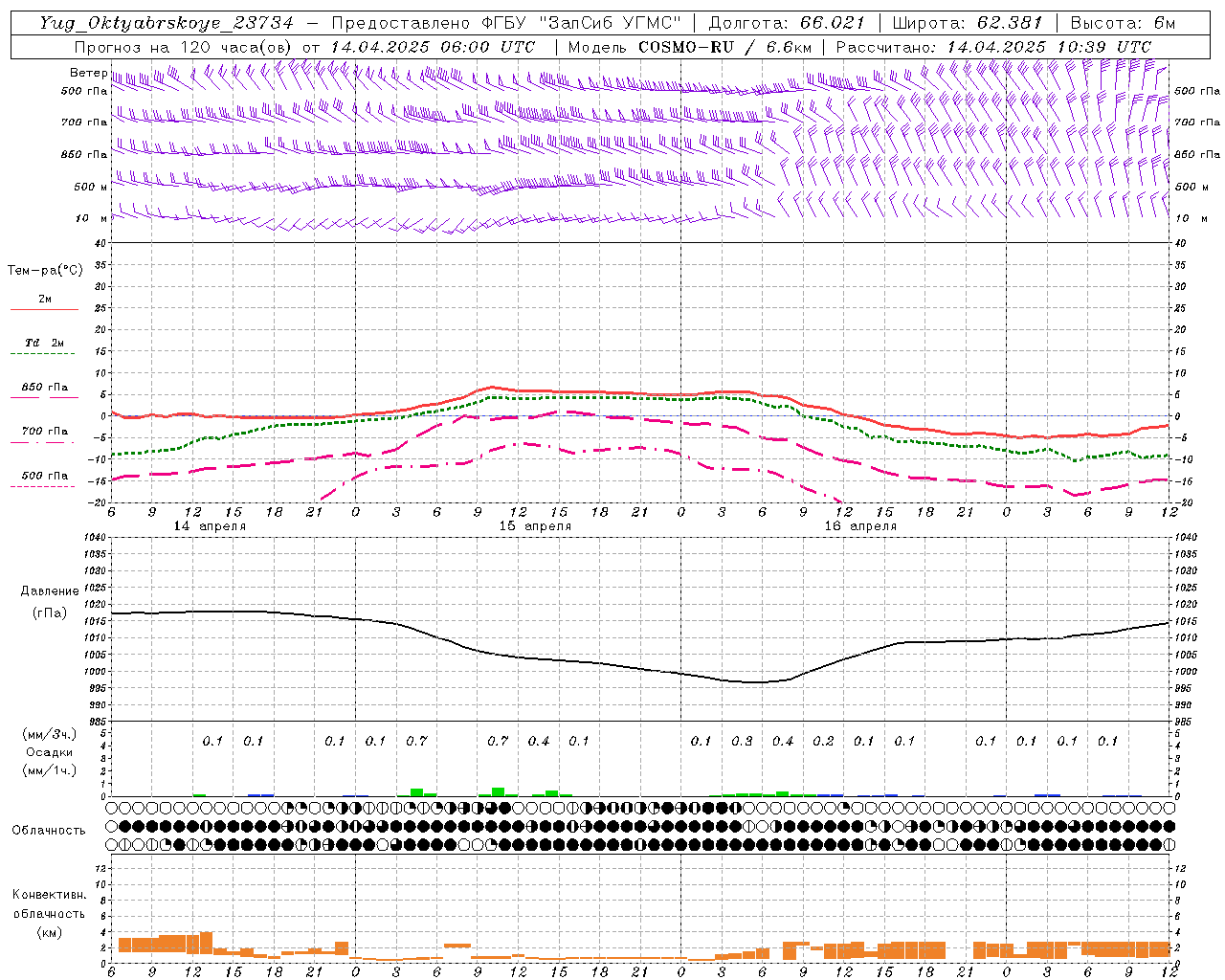Click the '(мм/1ч.)' precipitation unit label
The image size is (1225, 980).
click(x=49, y=770)
